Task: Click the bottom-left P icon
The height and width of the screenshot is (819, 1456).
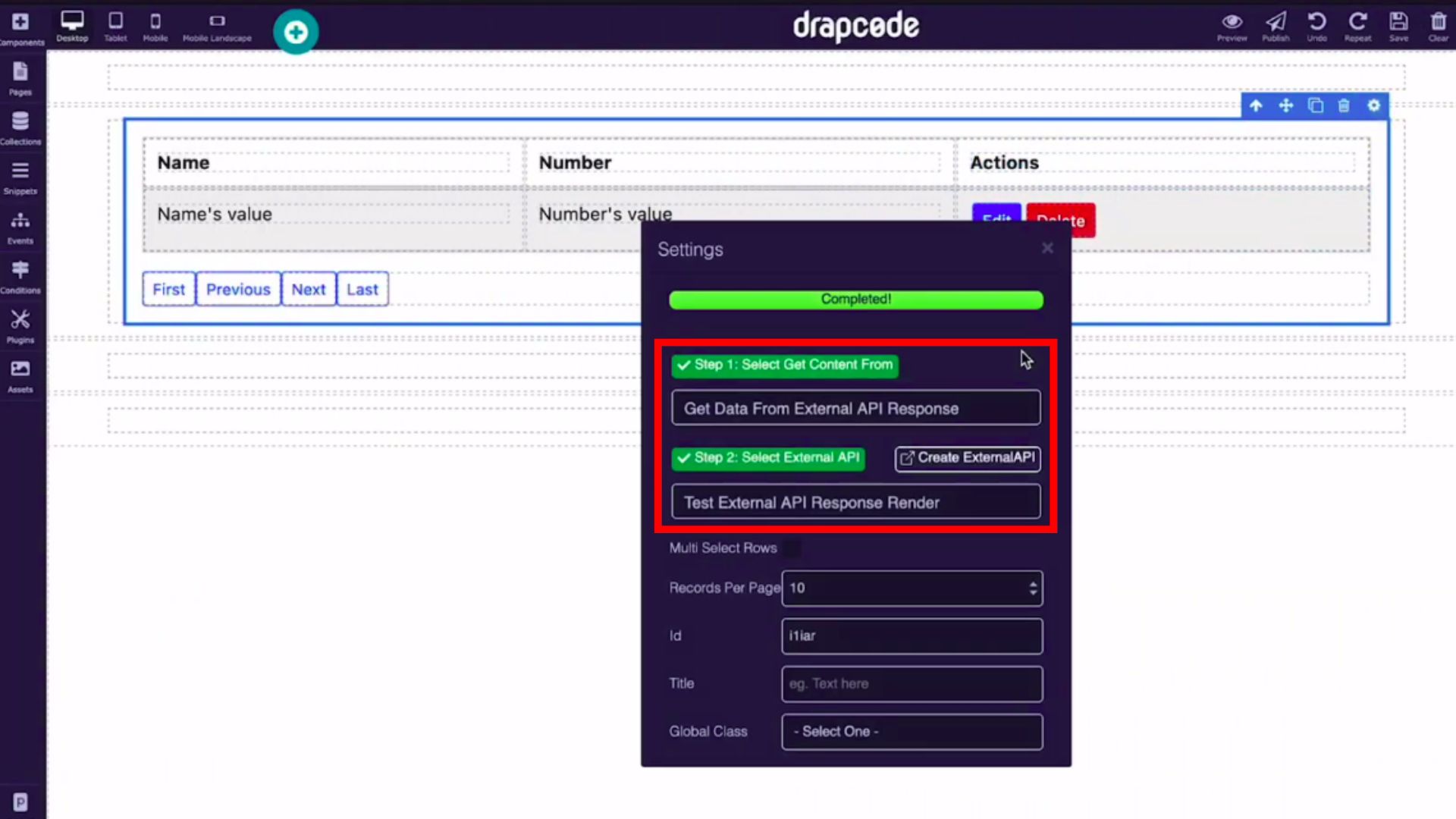Action: pyautogui.click(x=20, y=802)
